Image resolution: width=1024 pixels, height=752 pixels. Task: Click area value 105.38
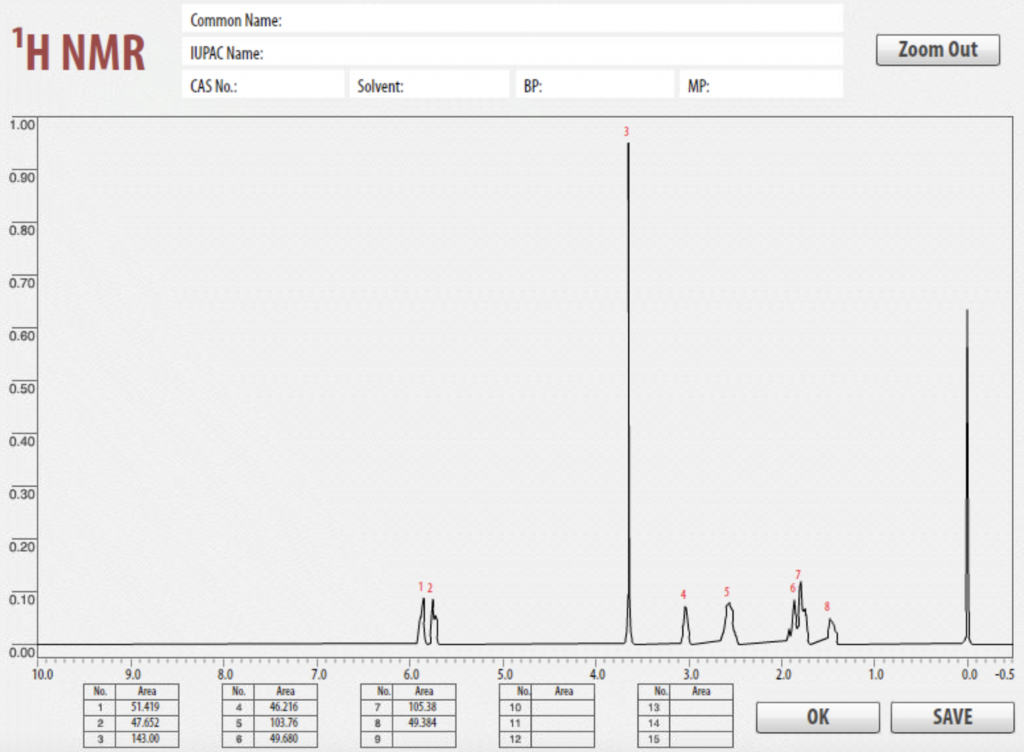[x=424, y=707]
